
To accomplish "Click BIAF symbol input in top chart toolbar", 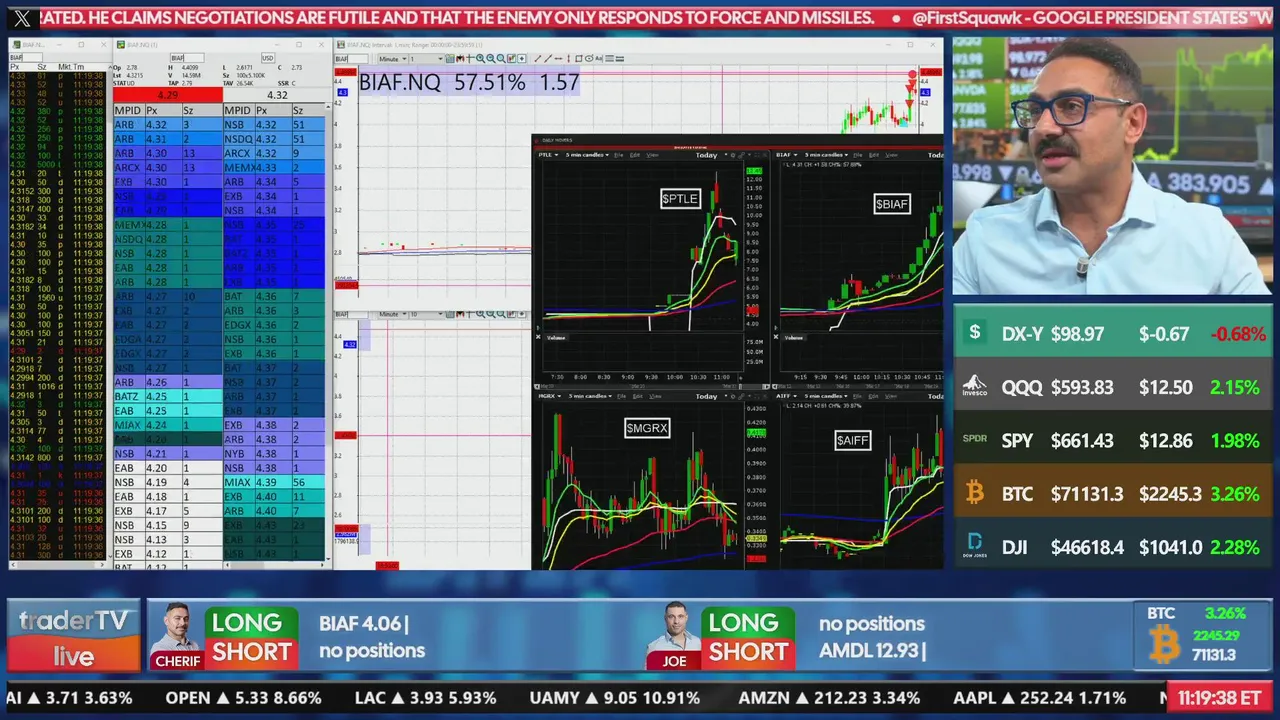I will point(352,58).
